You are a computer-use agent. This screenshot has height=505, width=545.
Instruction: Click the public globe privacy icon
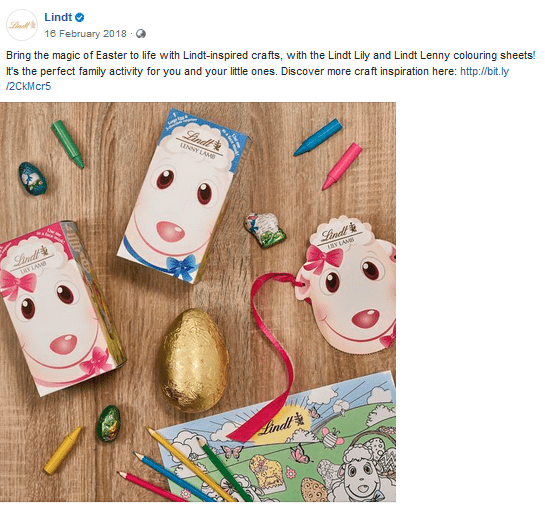[x=141, y=34]
